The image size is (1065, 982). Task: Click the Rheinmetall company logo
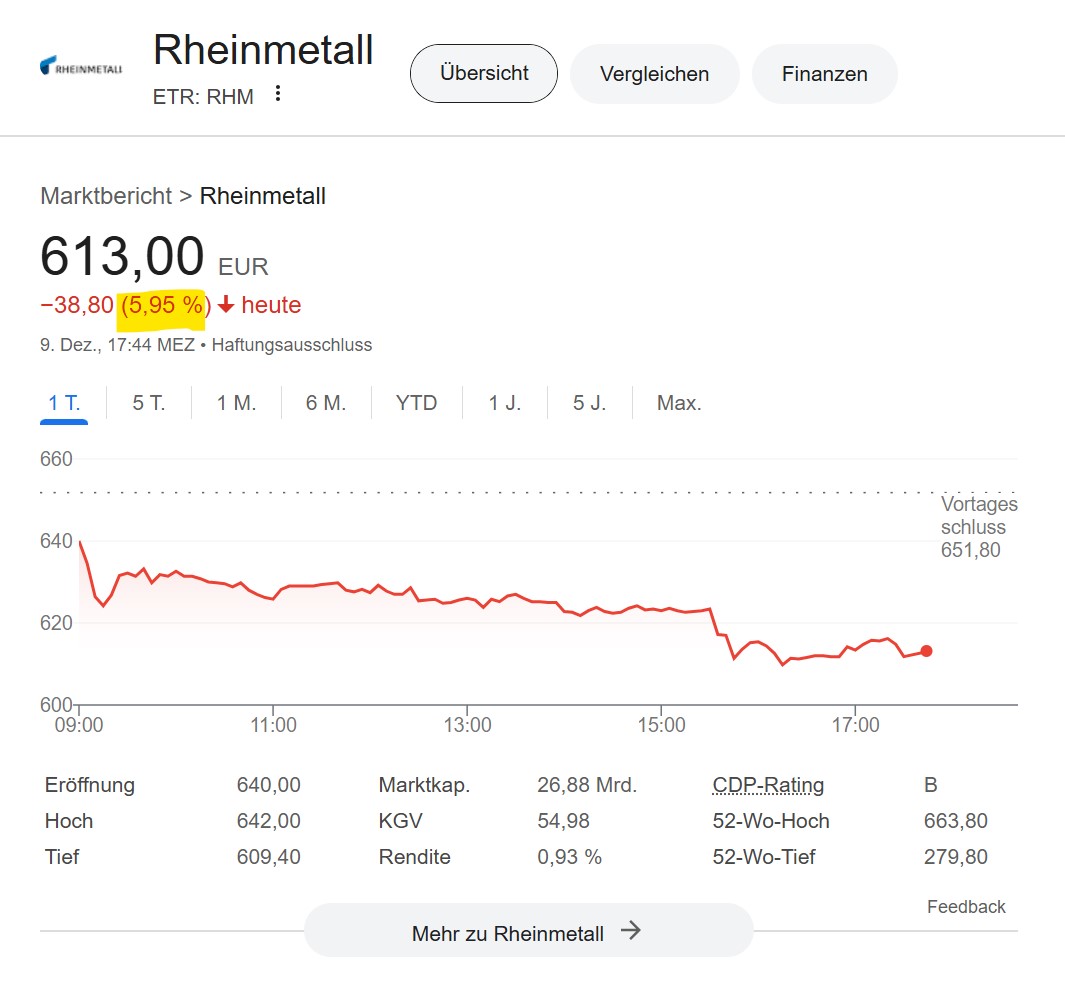coord(82,66)
